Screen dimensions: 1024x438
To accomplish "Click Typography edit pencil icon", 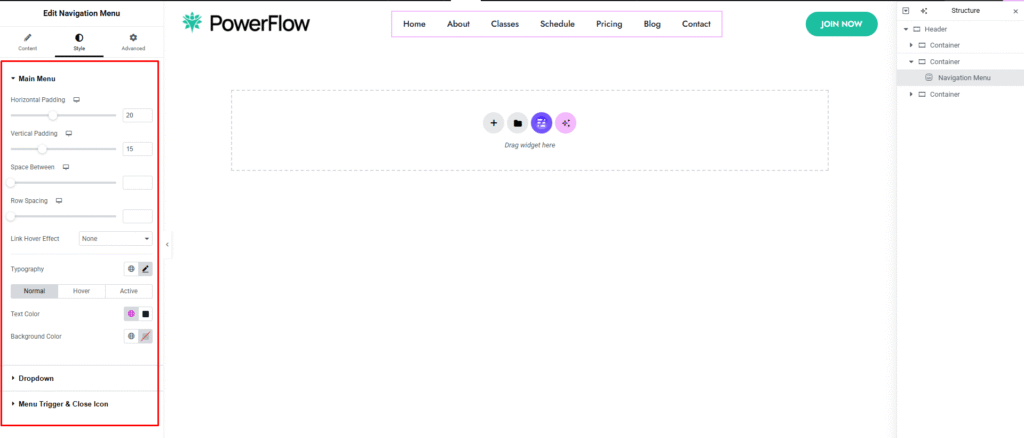I will point(145,269).
